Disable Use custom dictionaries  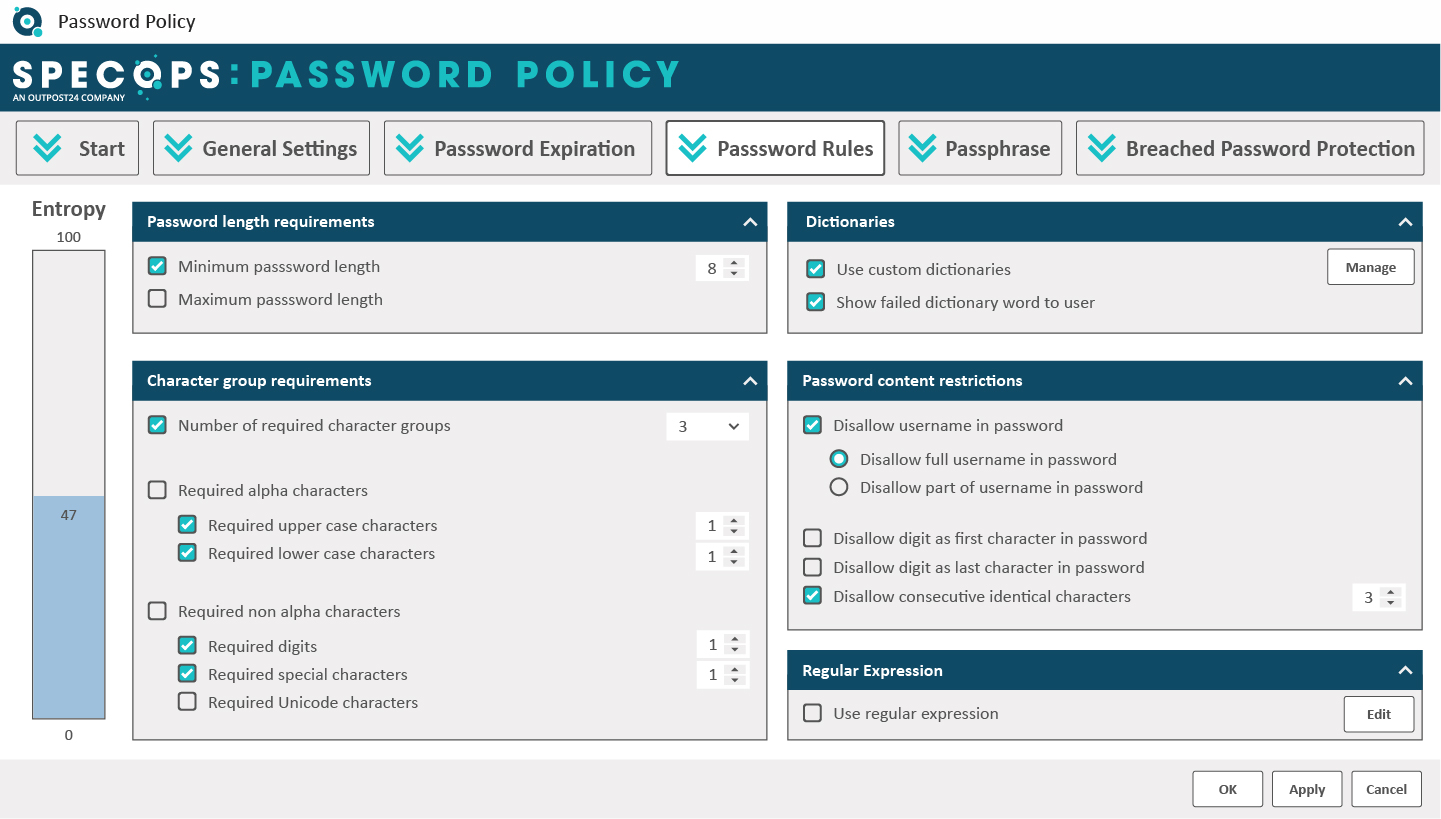tap(815, 269)
